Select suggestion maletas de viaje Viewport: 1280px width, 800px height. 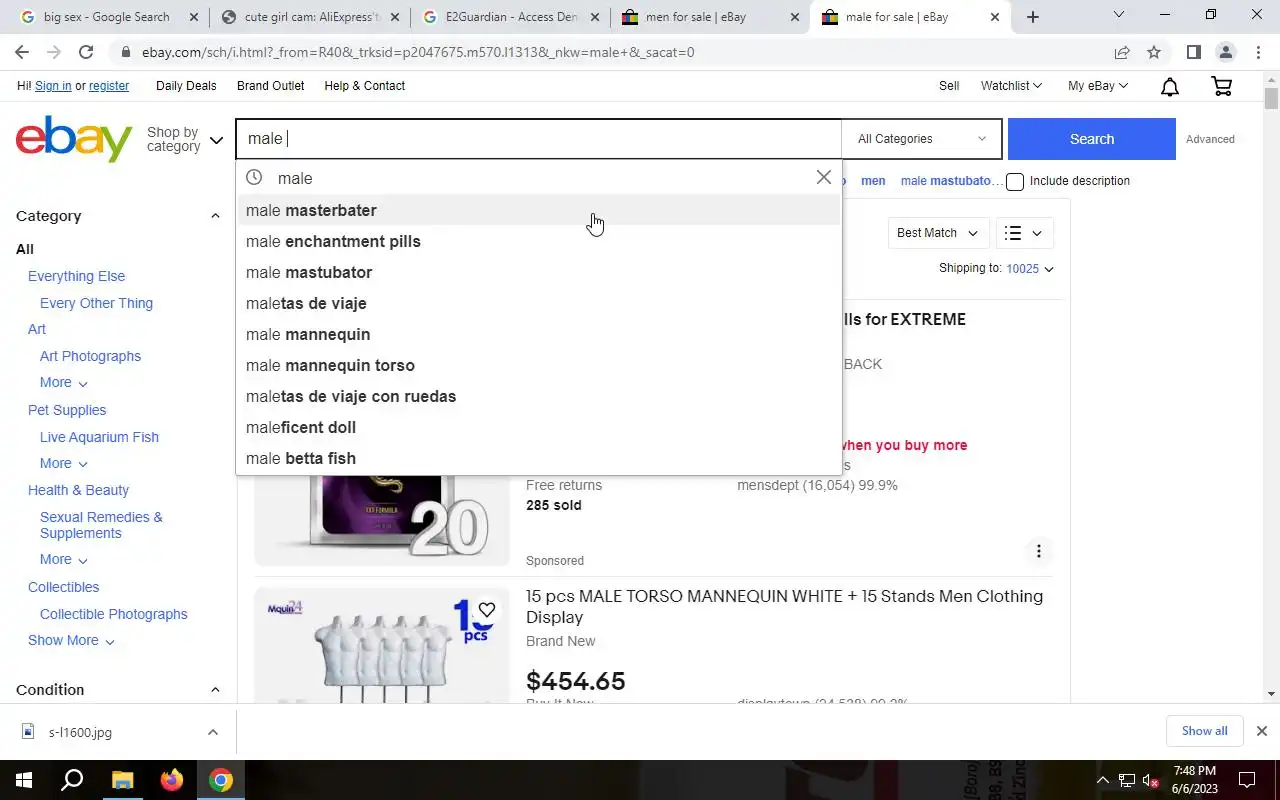click(539, 303)
